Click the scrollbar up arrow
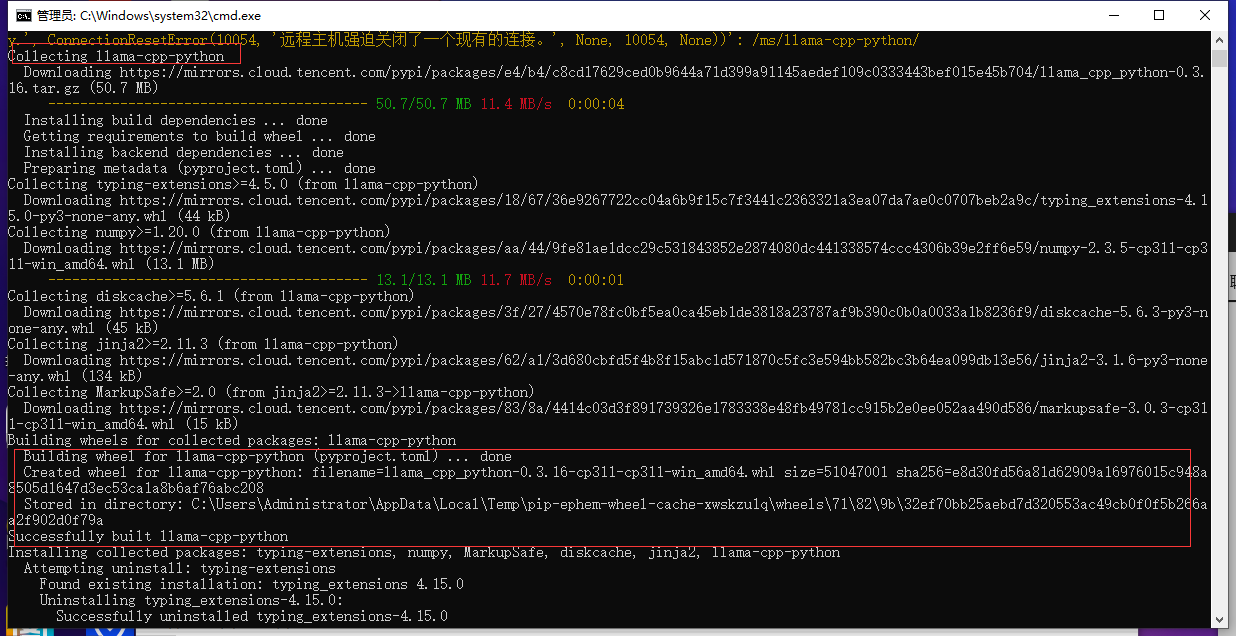The image size is (1236, 636). [x=1218, y=40]
